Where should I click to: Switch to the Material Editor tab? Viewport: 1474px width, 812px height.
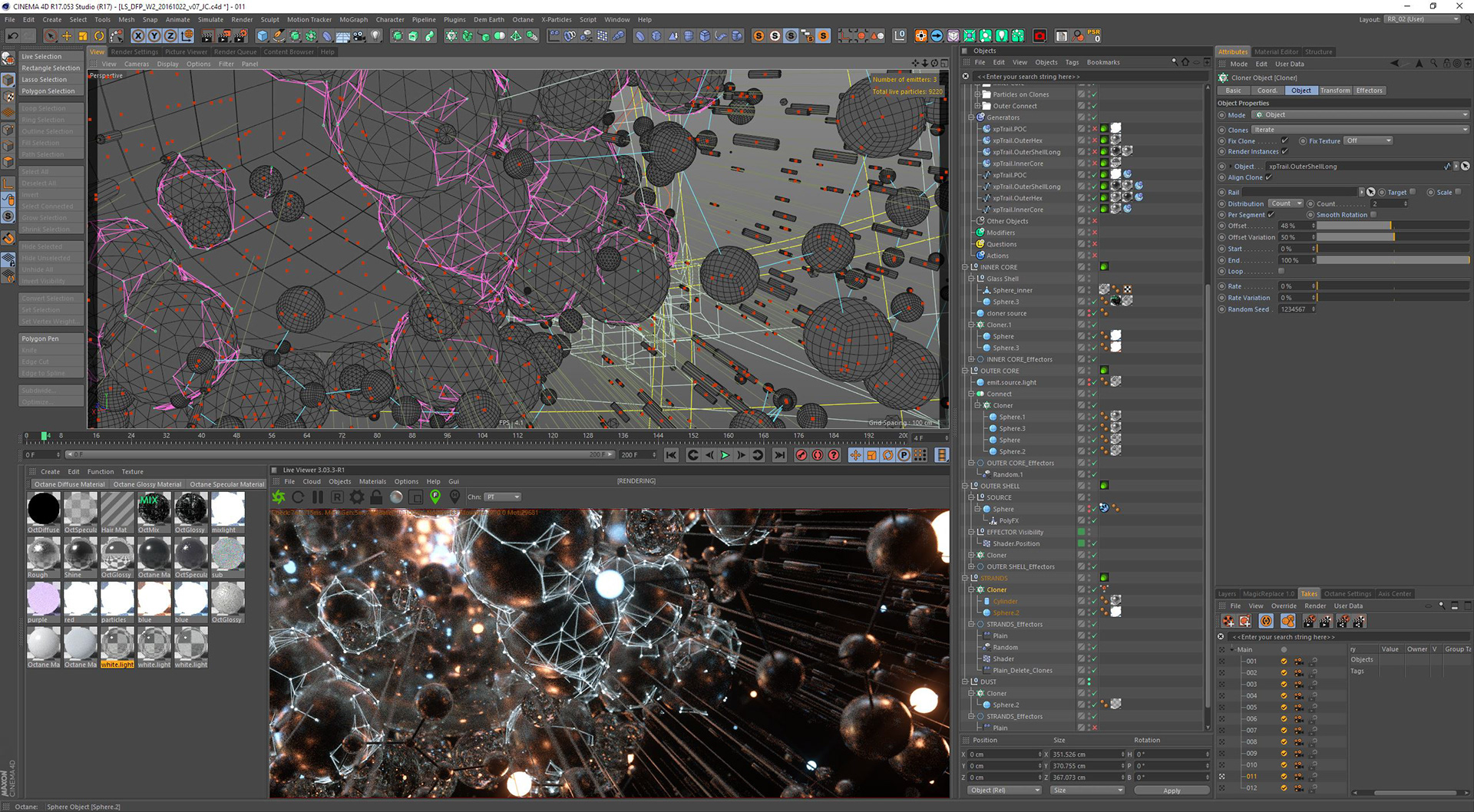1276,52
